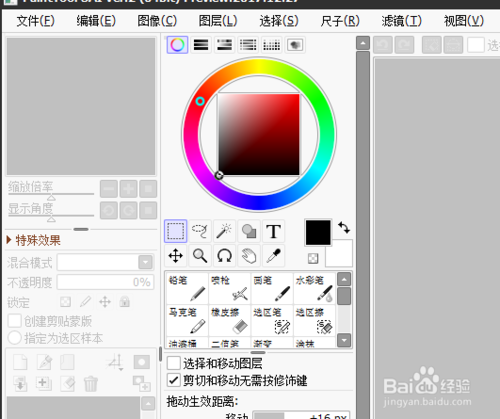Show the RGB slider panel
500x419 pixels.
tap(201, 45)
